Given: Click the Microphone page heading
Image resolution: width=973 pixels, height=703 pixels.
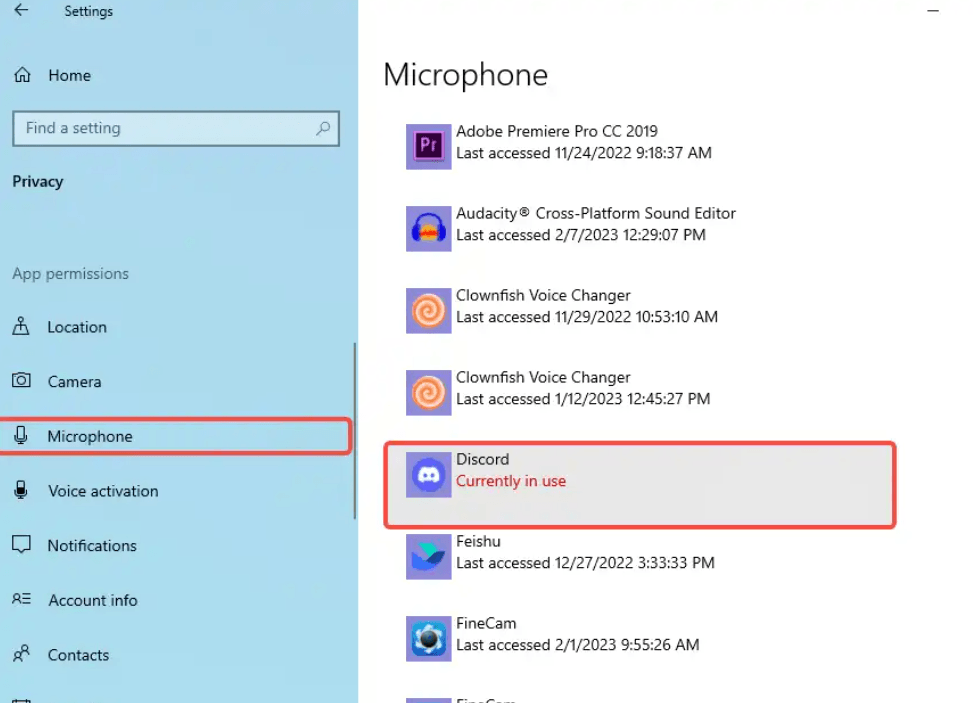Looking at the screenshot, I should pos(465,75).
